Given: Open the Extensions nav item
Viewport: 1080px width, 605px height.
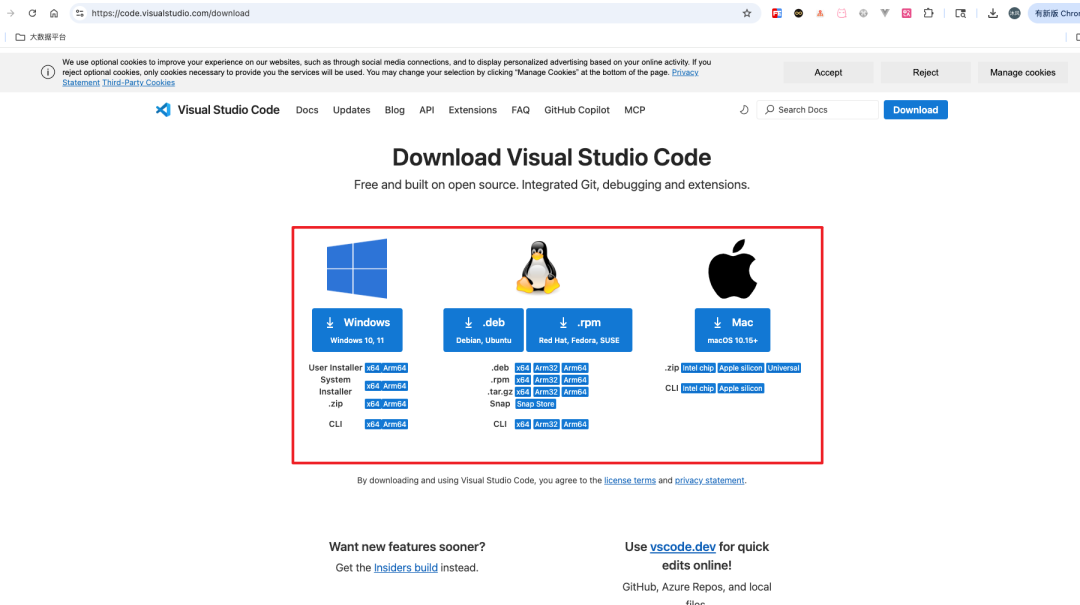Looking at the screenshot, I should coord(472,110).
